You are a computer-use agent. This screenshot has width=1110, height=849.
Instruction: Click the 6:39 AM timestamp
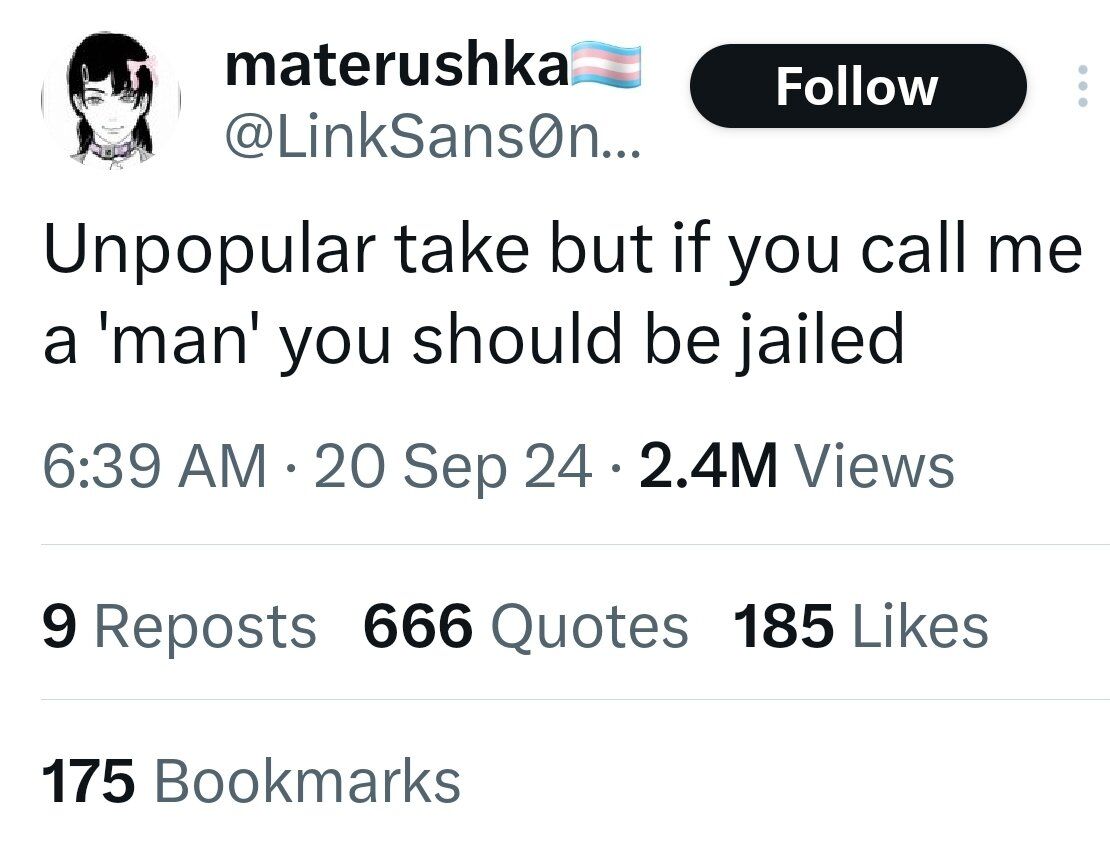[x=155, y=465]
